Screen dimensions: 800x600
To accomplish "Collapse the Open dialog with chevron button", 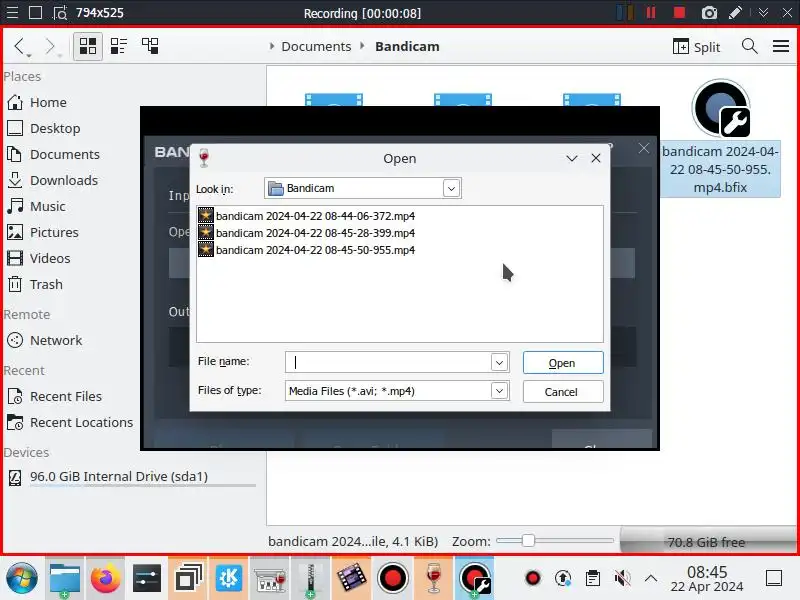I will coord(571,158).
